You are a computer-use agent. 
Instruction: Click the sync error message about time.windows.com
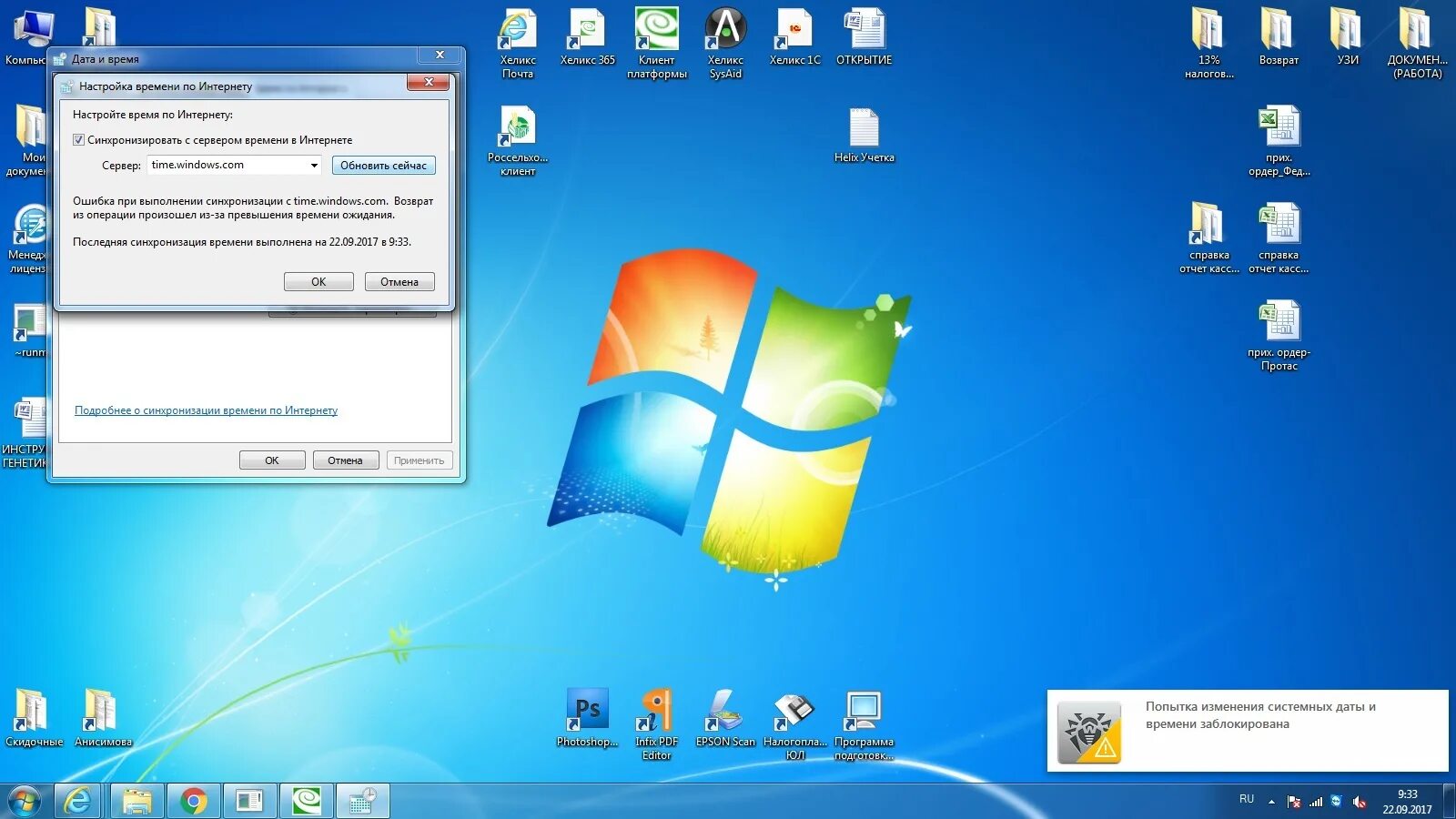[x=253, y=208]
